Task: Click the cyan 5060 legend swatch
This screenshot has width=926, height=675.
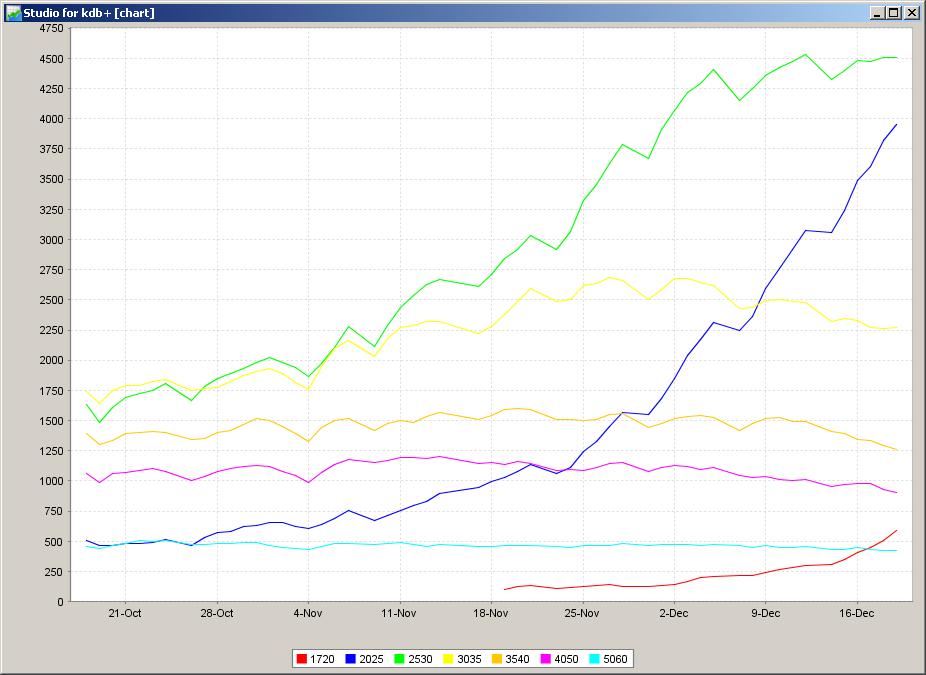Action: pyautogui.click(x=595, y=659)
